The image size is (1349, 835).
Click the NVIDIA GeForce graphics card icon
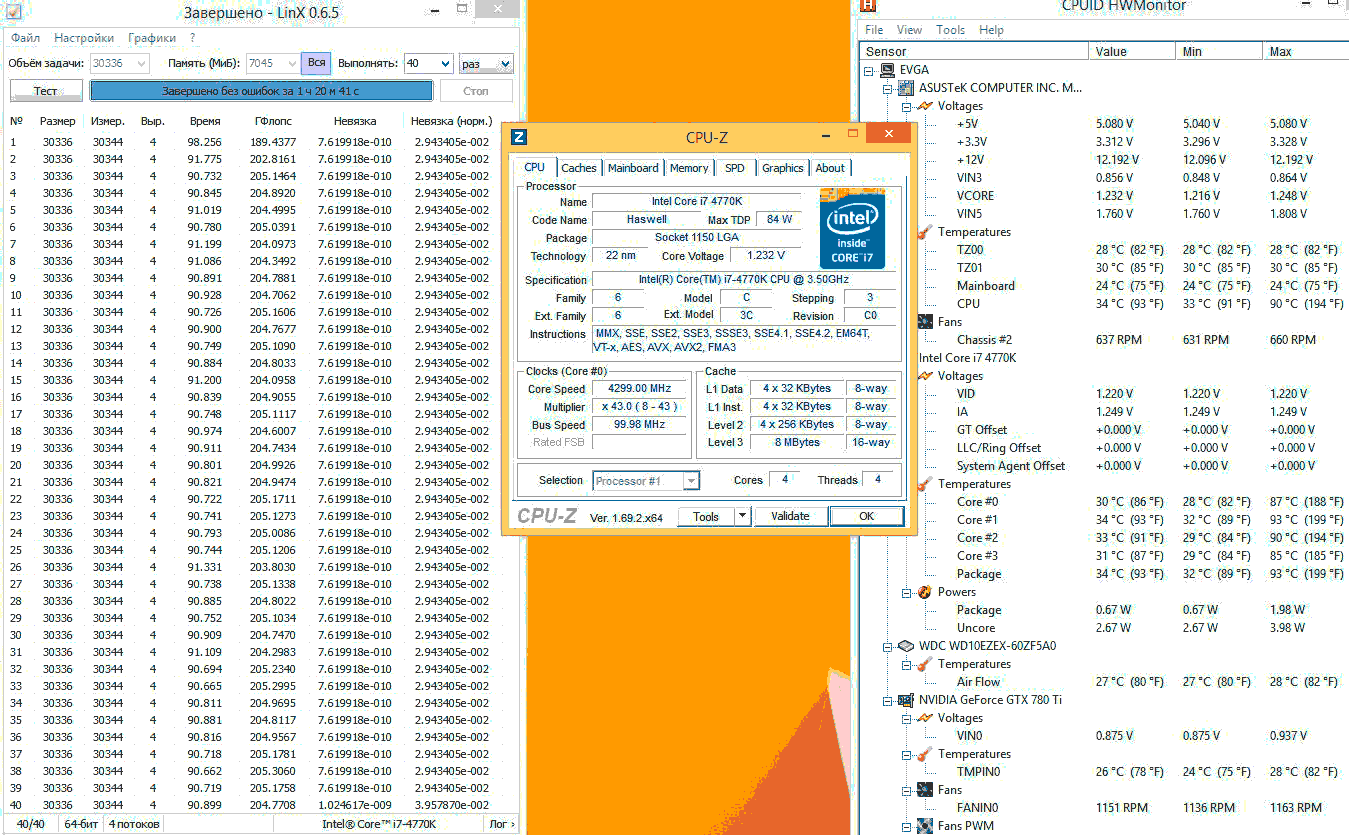tap(905, 700)
